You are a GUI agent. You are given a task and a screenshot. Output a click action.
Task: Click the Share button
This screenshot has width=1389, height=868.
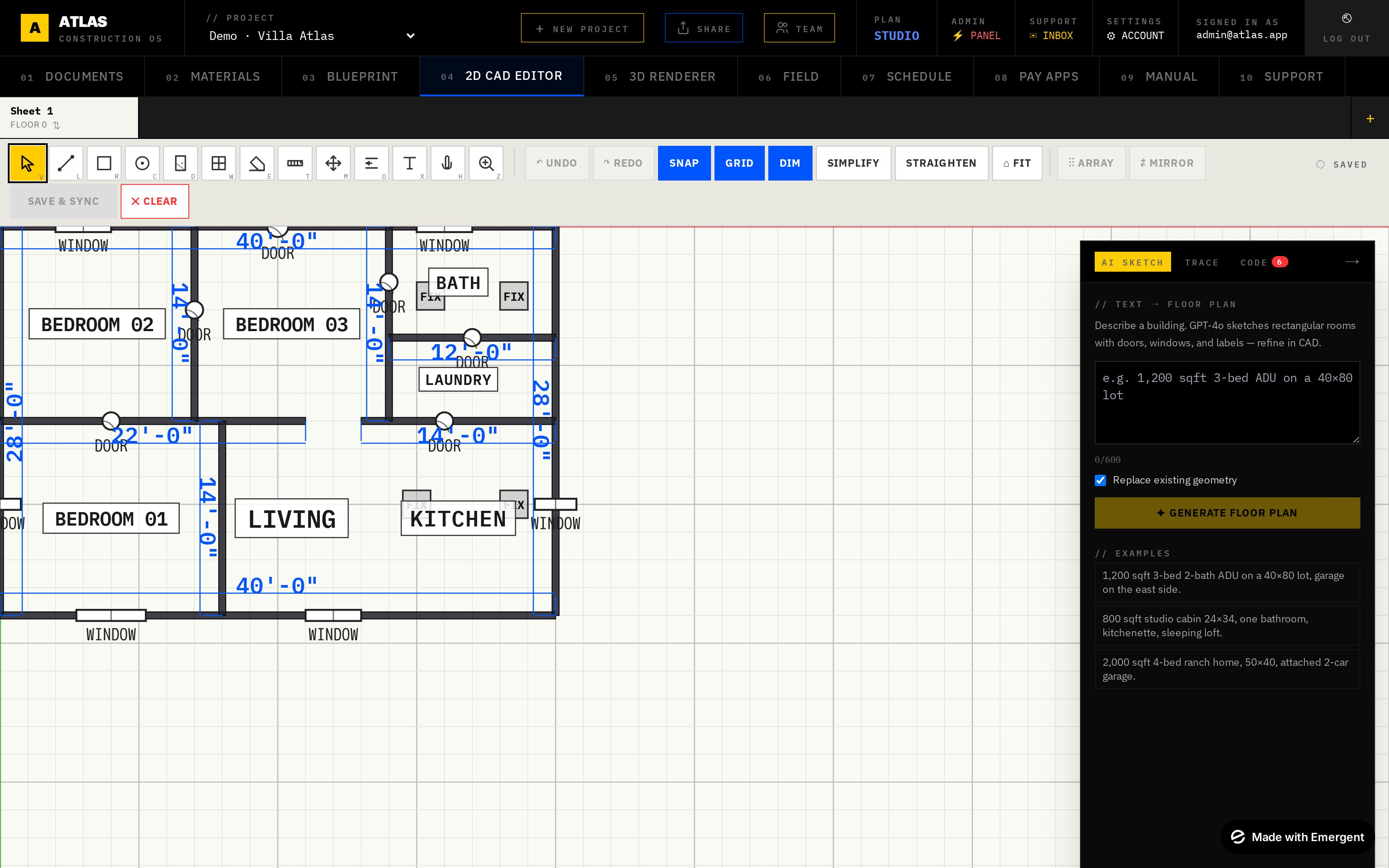704,28
